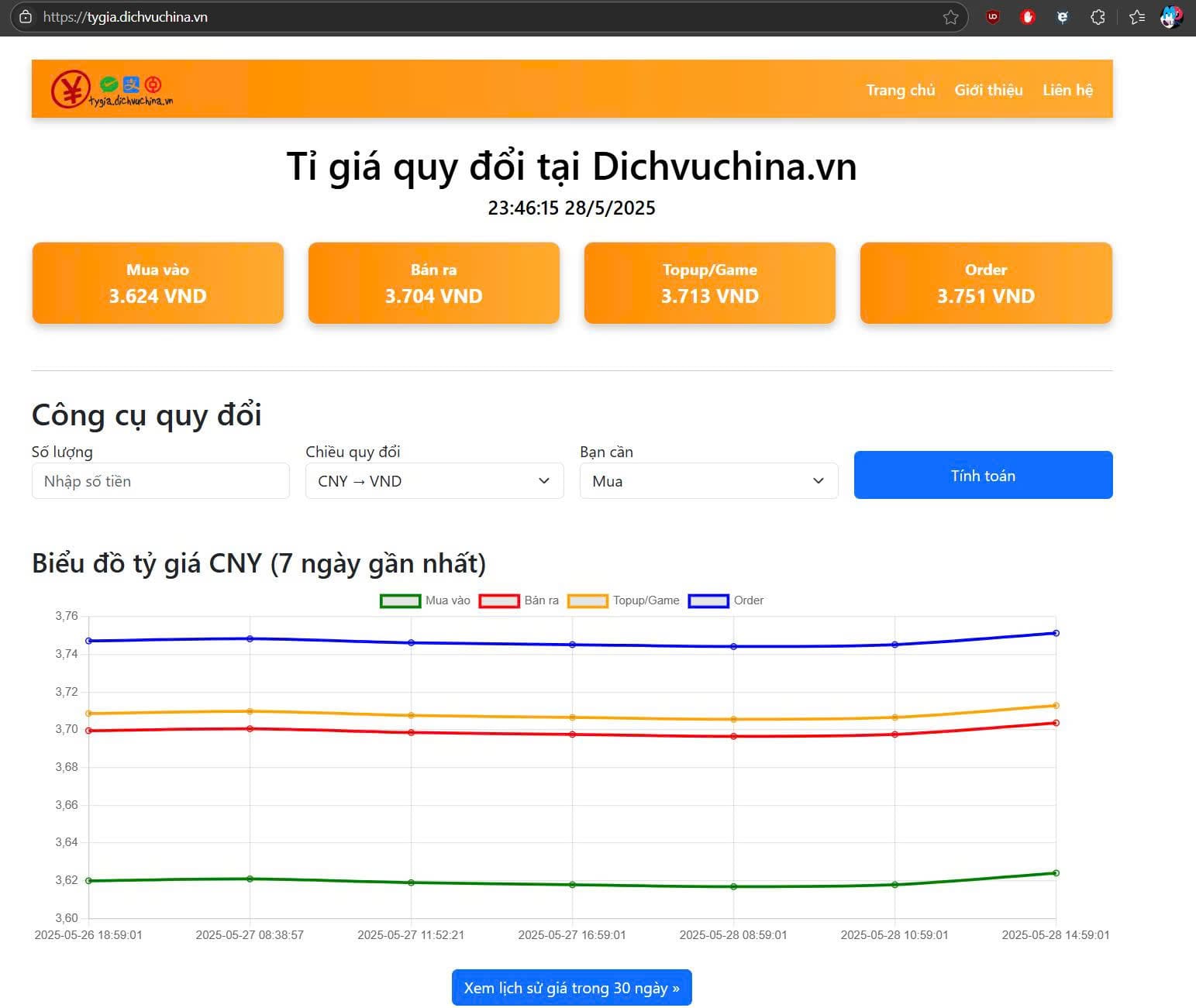Select the Topup/Game 3.713 VND card
The image size is (1196, 1008).
[710, 283]
